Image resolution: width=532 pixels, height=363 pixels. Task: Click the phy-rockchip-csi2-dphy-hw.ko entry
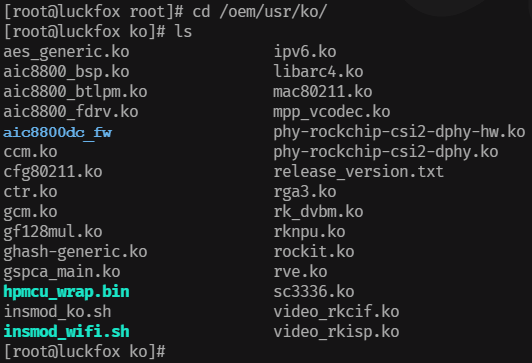[399, 132]
